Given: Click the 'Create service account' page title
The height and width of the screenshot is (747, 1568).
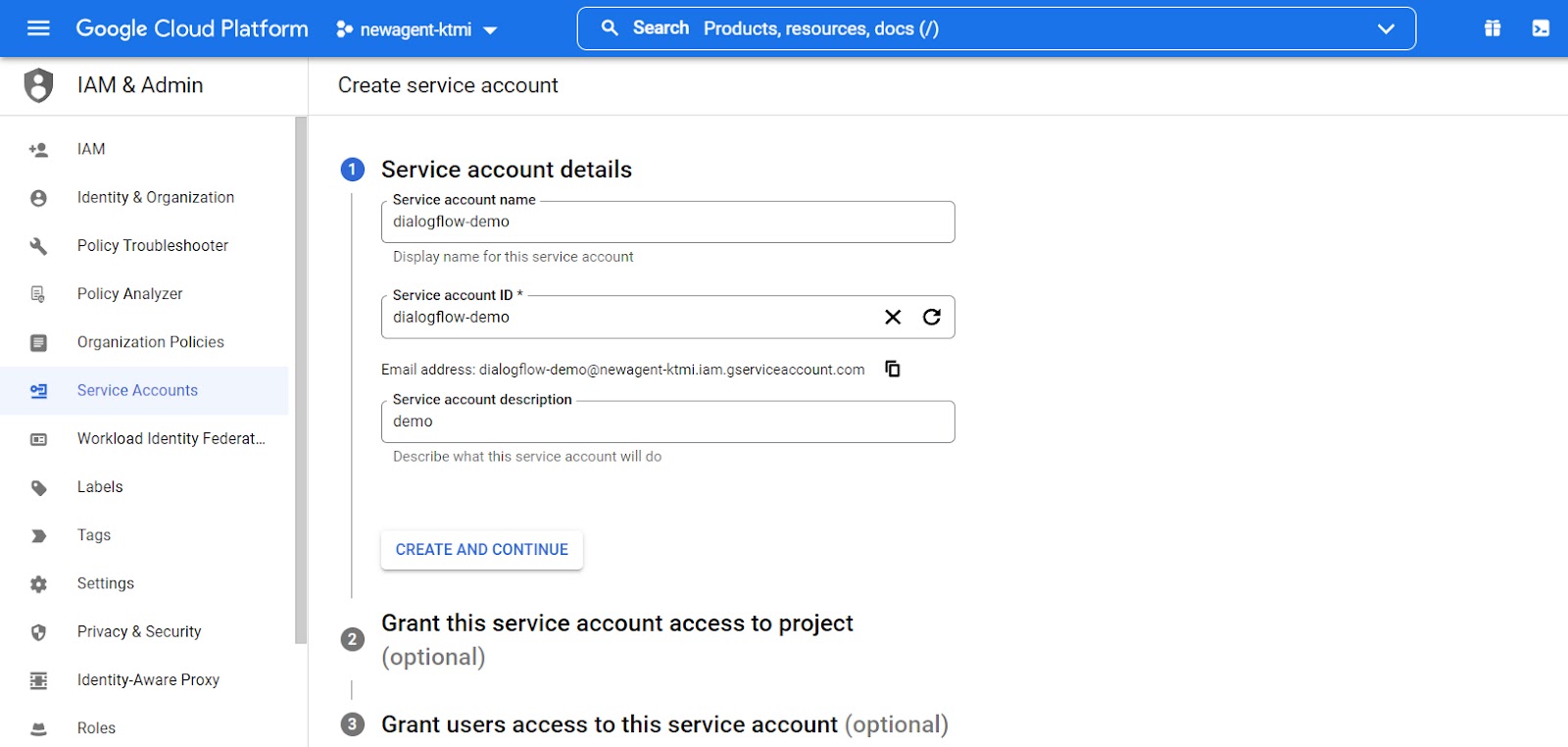Looking at the screenshot, I should pos(448,85).
